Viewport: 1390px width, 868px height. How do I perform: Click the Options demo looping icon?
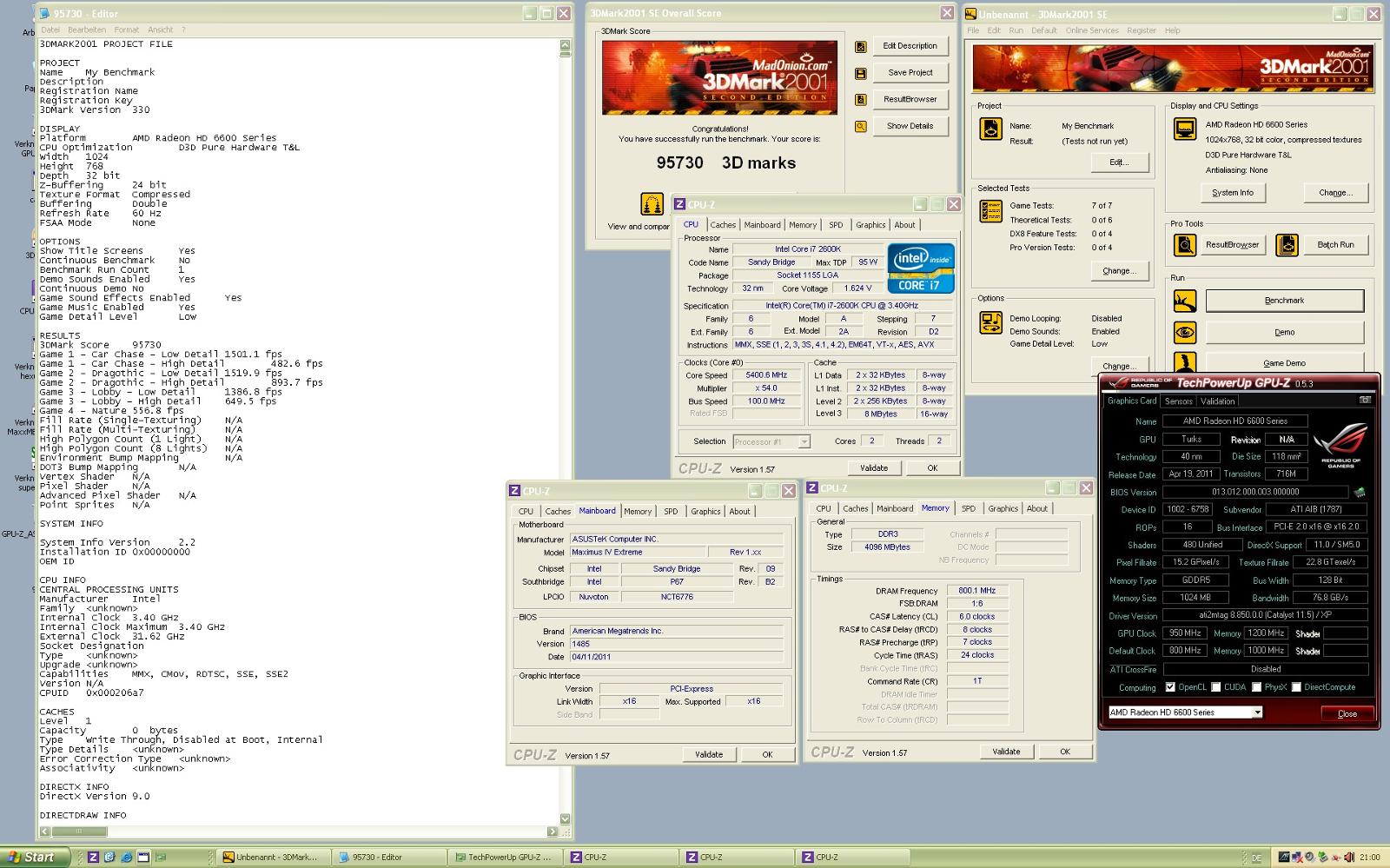(x=990, y=322)
